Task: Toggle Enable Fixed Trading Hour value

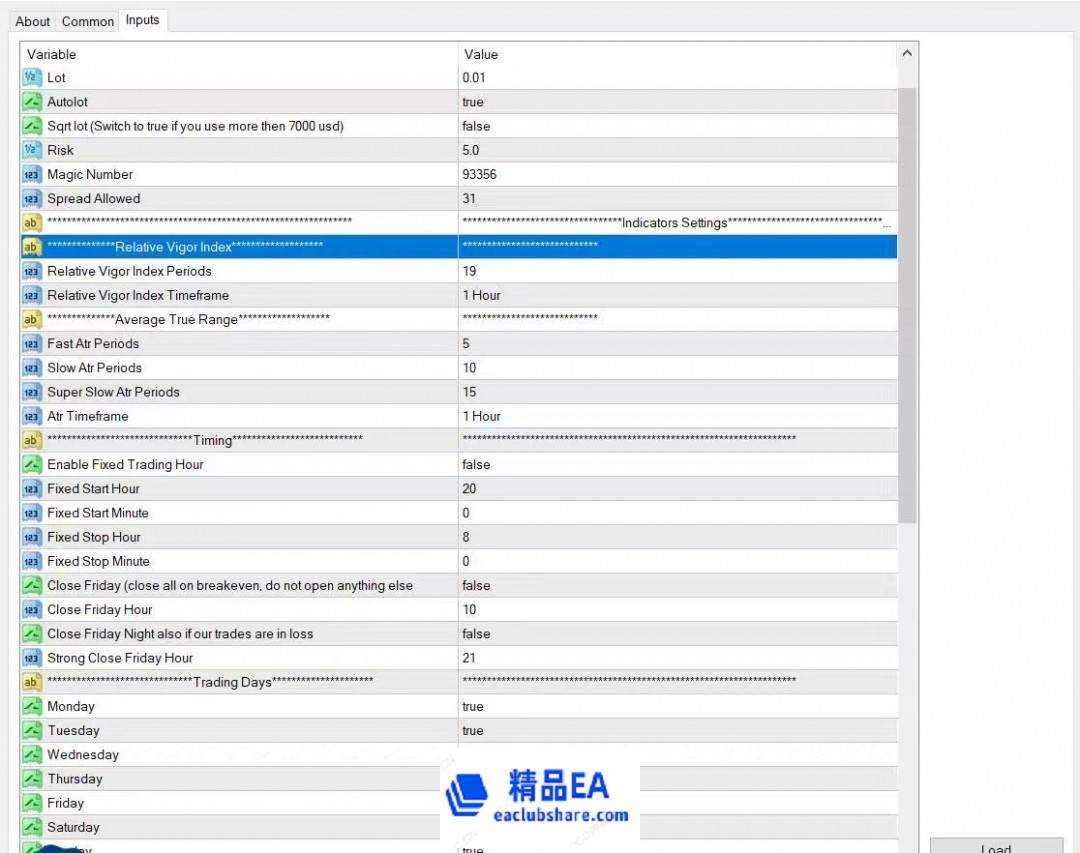Action: pos(677,465)
